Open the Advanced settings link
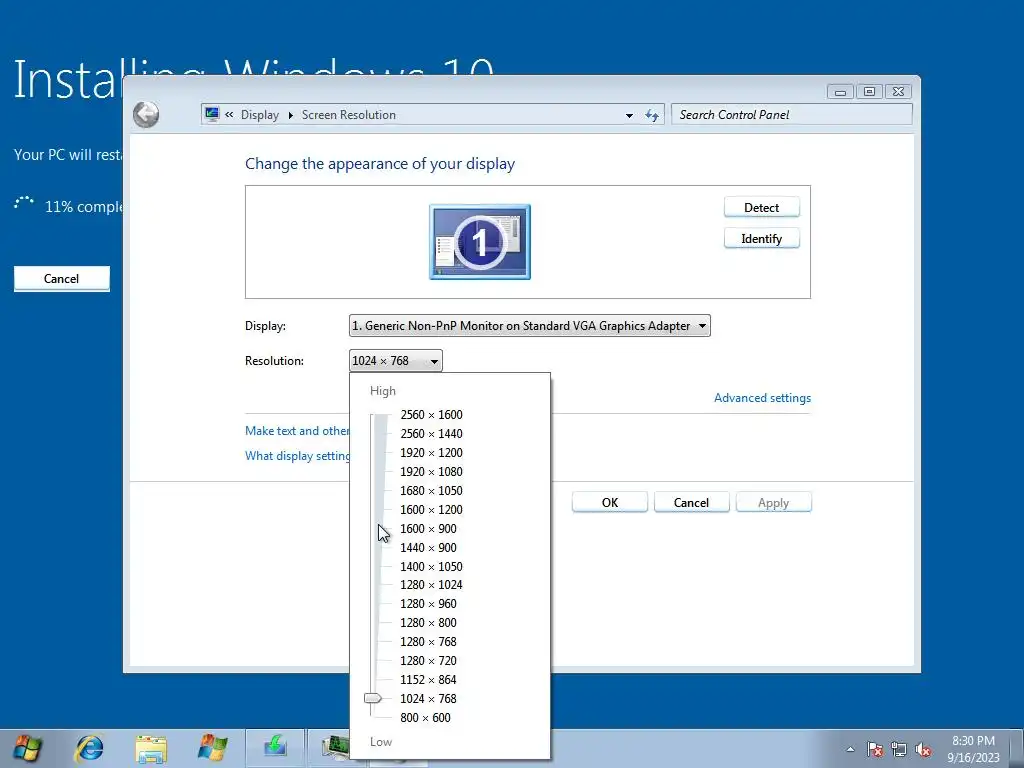This screenshot has height=768, width=1024. [762, 398]
